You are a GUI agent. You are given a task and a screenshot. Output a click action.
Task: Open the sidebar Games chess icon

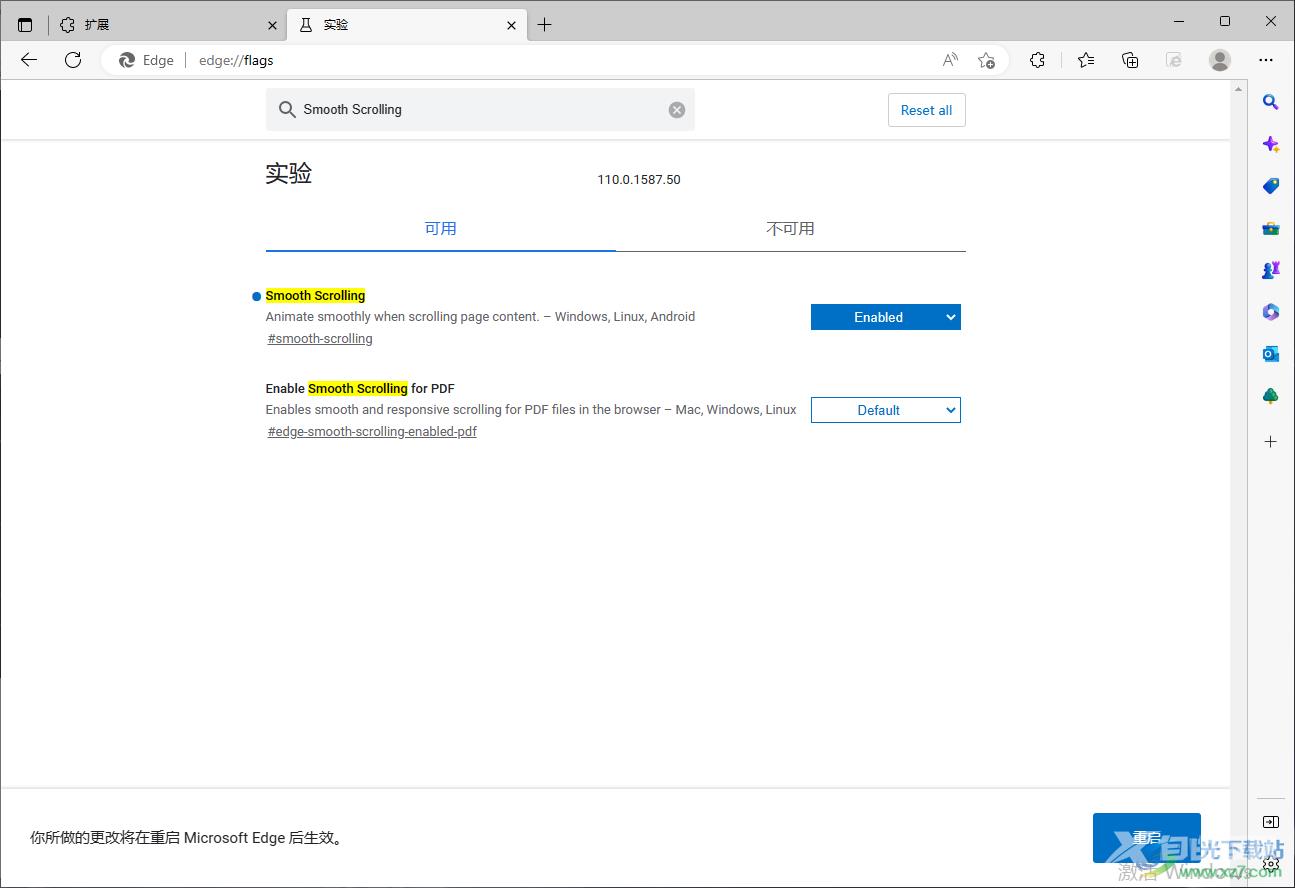[x=1271, y=270]
